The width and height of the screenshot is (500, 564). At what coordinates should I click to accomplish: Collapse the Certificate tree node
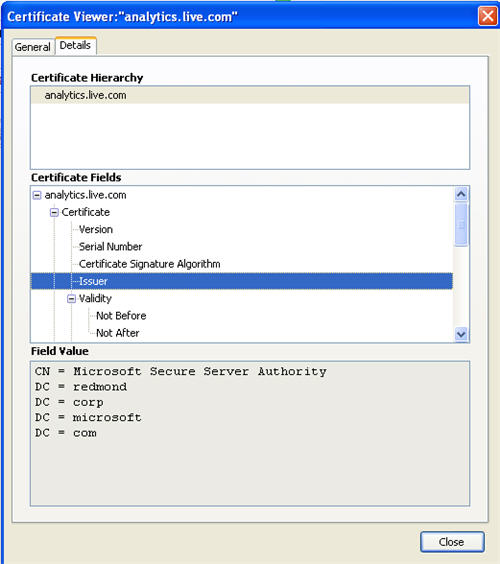tap(54, 213)
